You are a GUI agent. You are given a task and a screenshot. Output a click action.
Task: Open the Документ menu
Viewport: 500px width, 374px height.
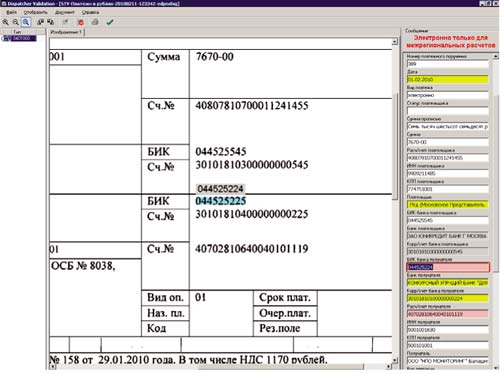tap(65, 12)
